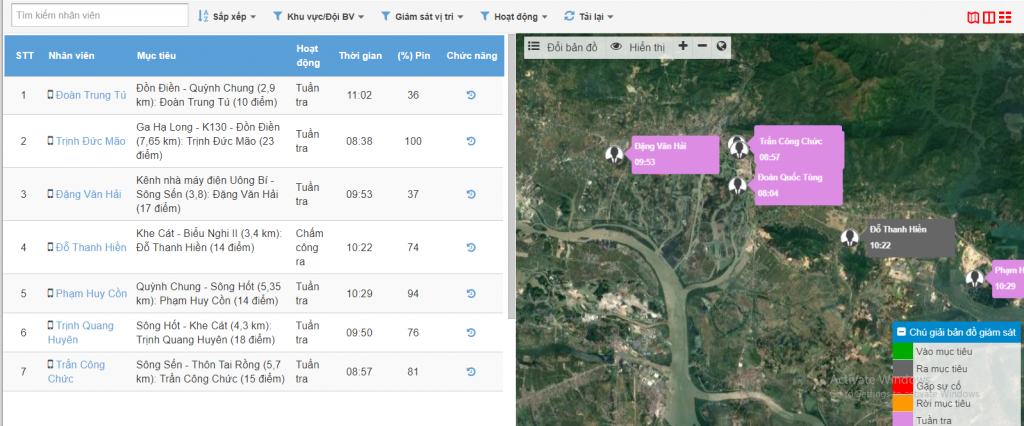Click history icon for Đoàn Trung Tú row
The width and height of the screenshot is (1024, 426).
[472, 95]
